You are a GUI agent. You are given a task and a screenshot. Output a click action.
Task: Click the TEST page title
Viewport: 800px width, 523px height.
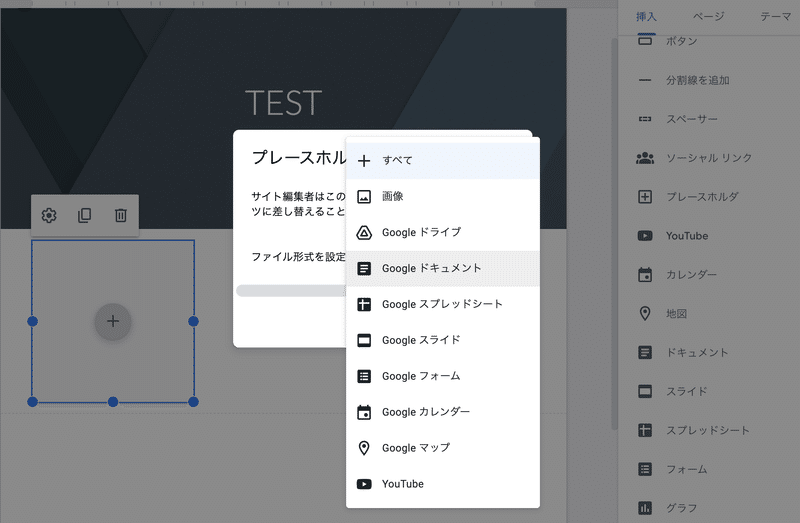pos(284,103)
